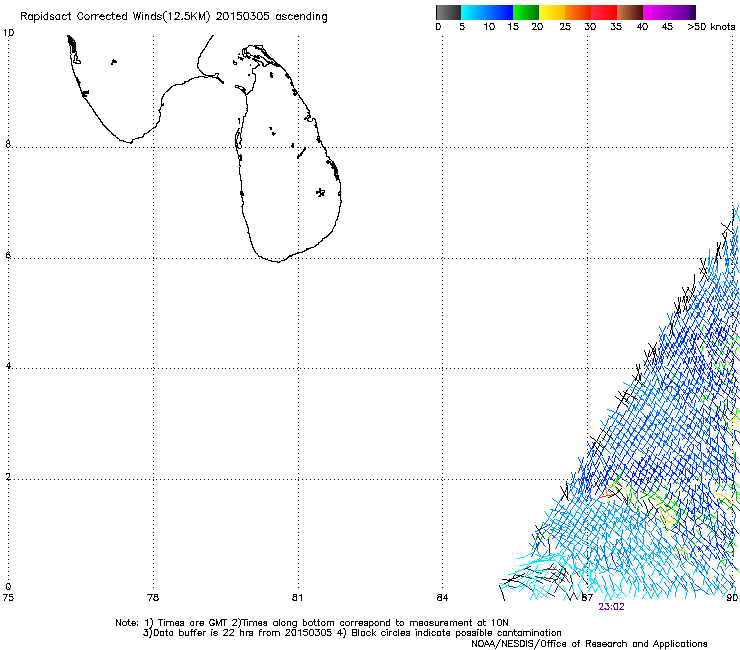Viewport: 740px width, 650px height.
Task: Click the NOAA/NESDIS credit text
Action: point(589,644)
